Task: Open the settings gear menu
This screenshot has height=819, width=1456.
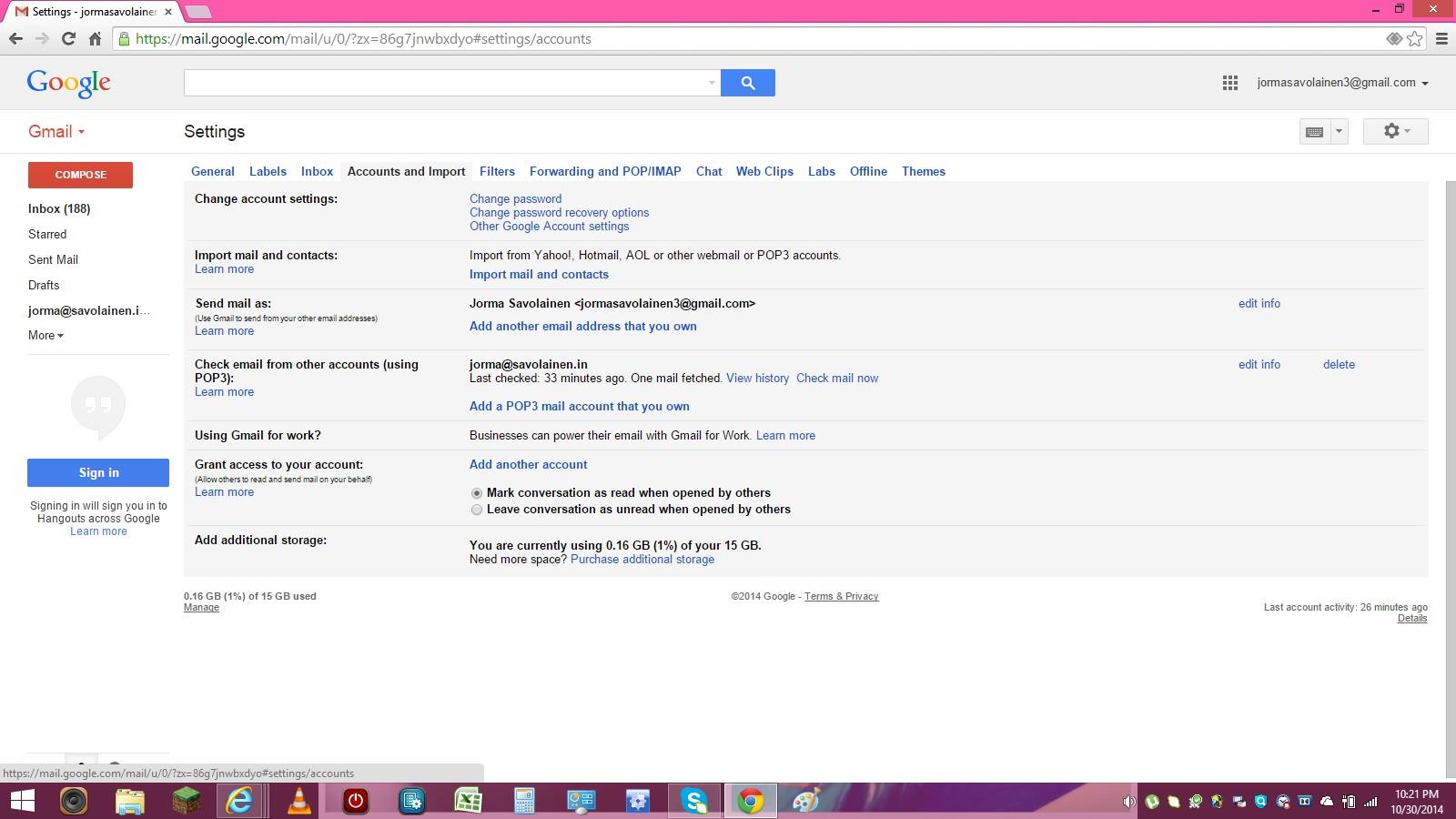Action: coord(1395,131)
